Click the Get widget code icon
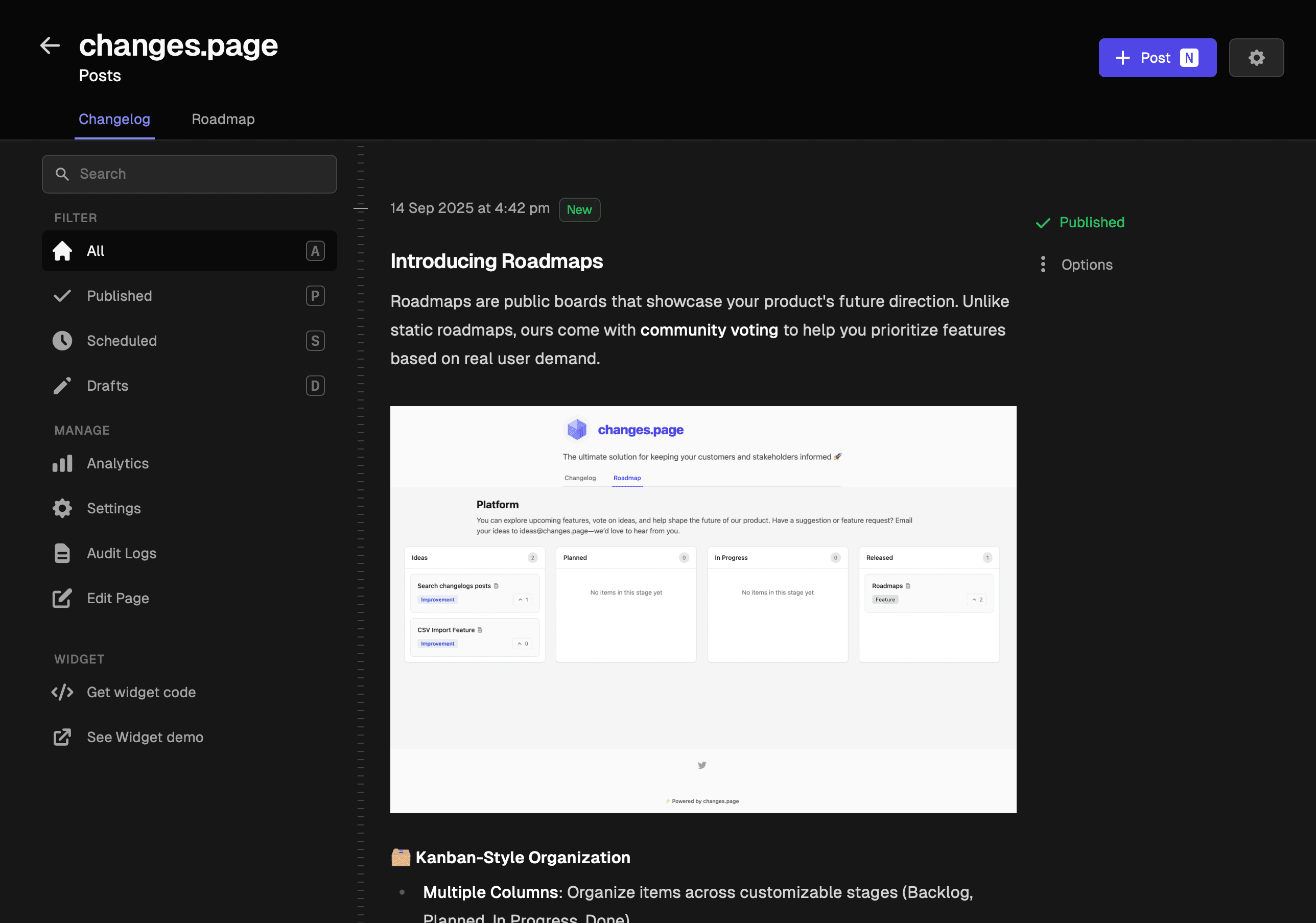Image resolution: width=1316 pixels, height=923 pixels. [x=62, y=692]
